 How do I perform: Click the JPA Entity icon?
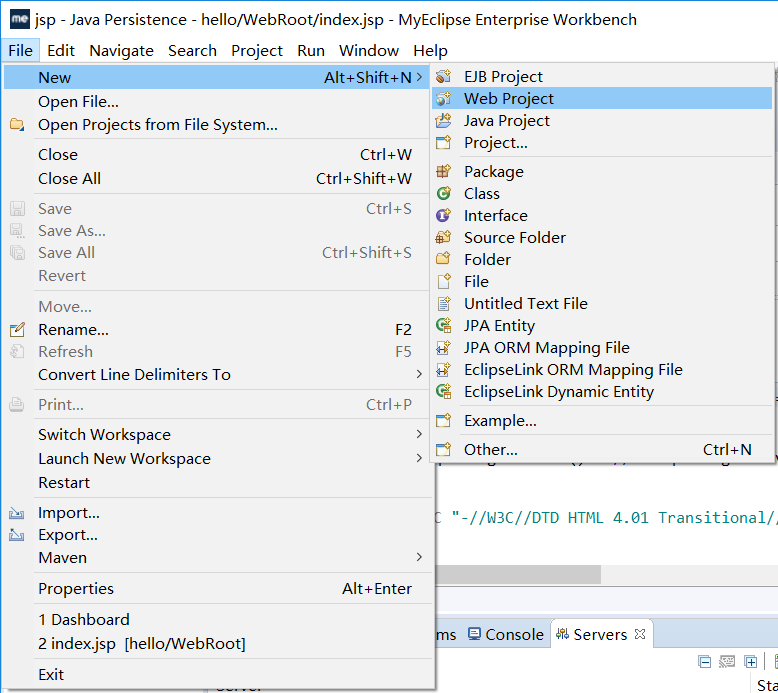[444, 326]
